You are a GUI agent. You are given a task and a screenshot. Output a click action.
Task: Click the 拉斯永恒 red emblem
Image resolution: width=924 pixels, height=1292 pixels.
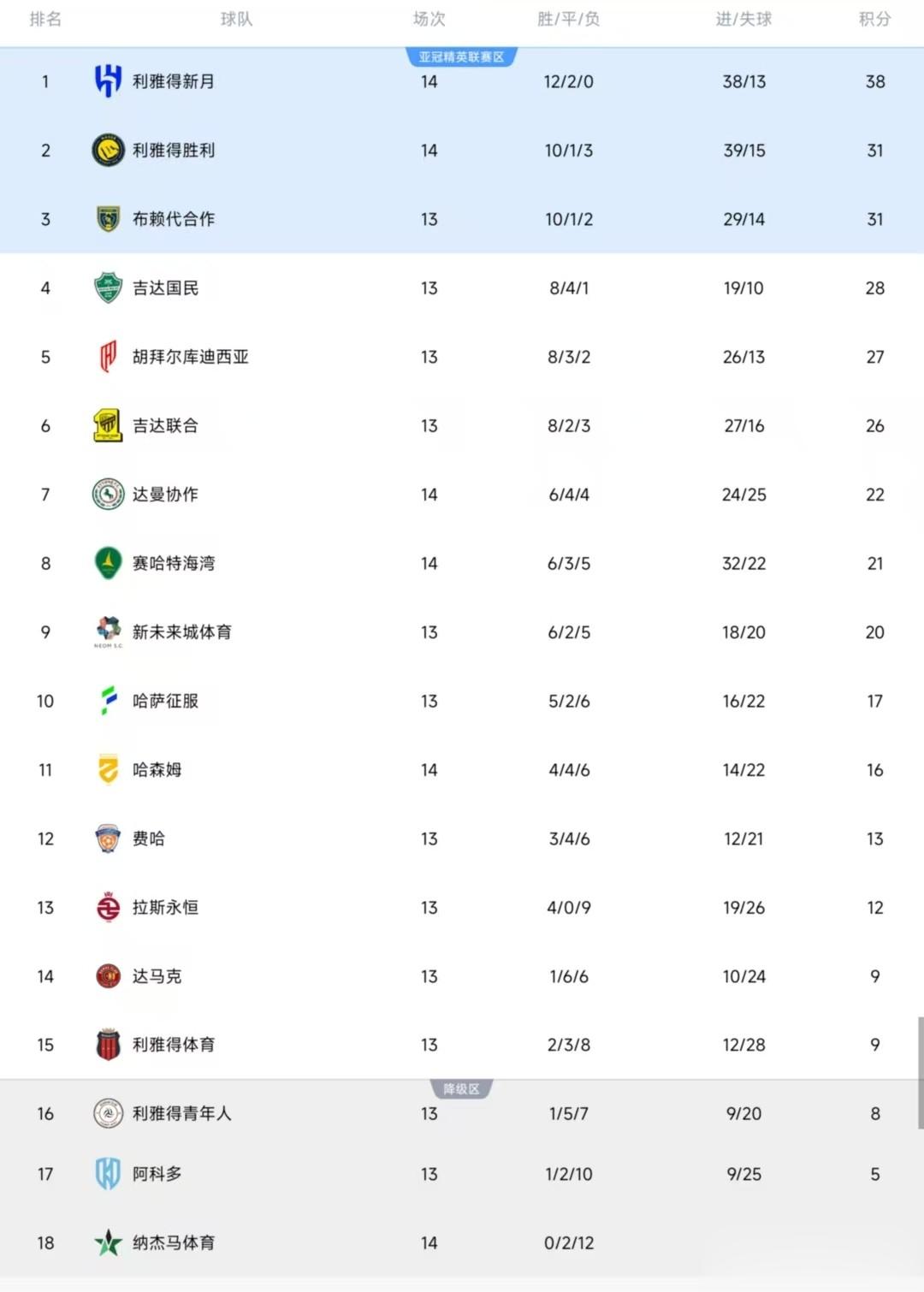point(108,907)
